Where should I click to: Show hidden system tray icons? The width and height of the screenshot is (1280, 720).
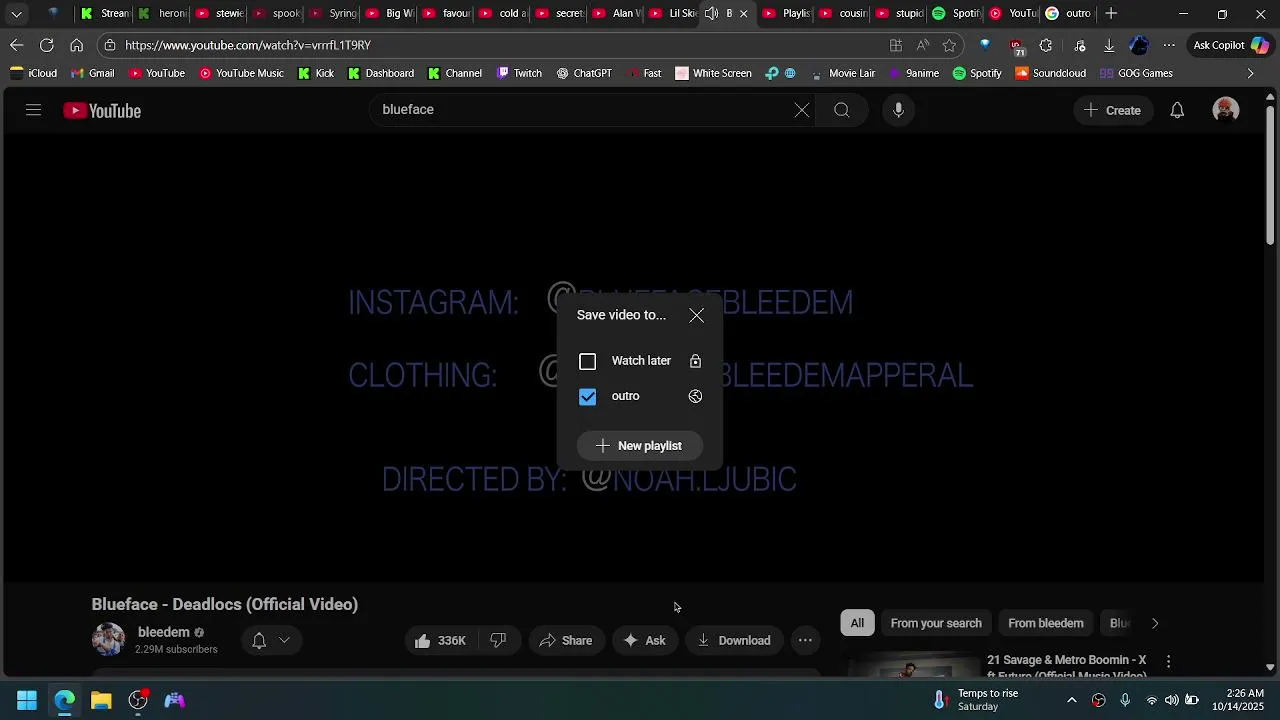[x=1072, y=700]
